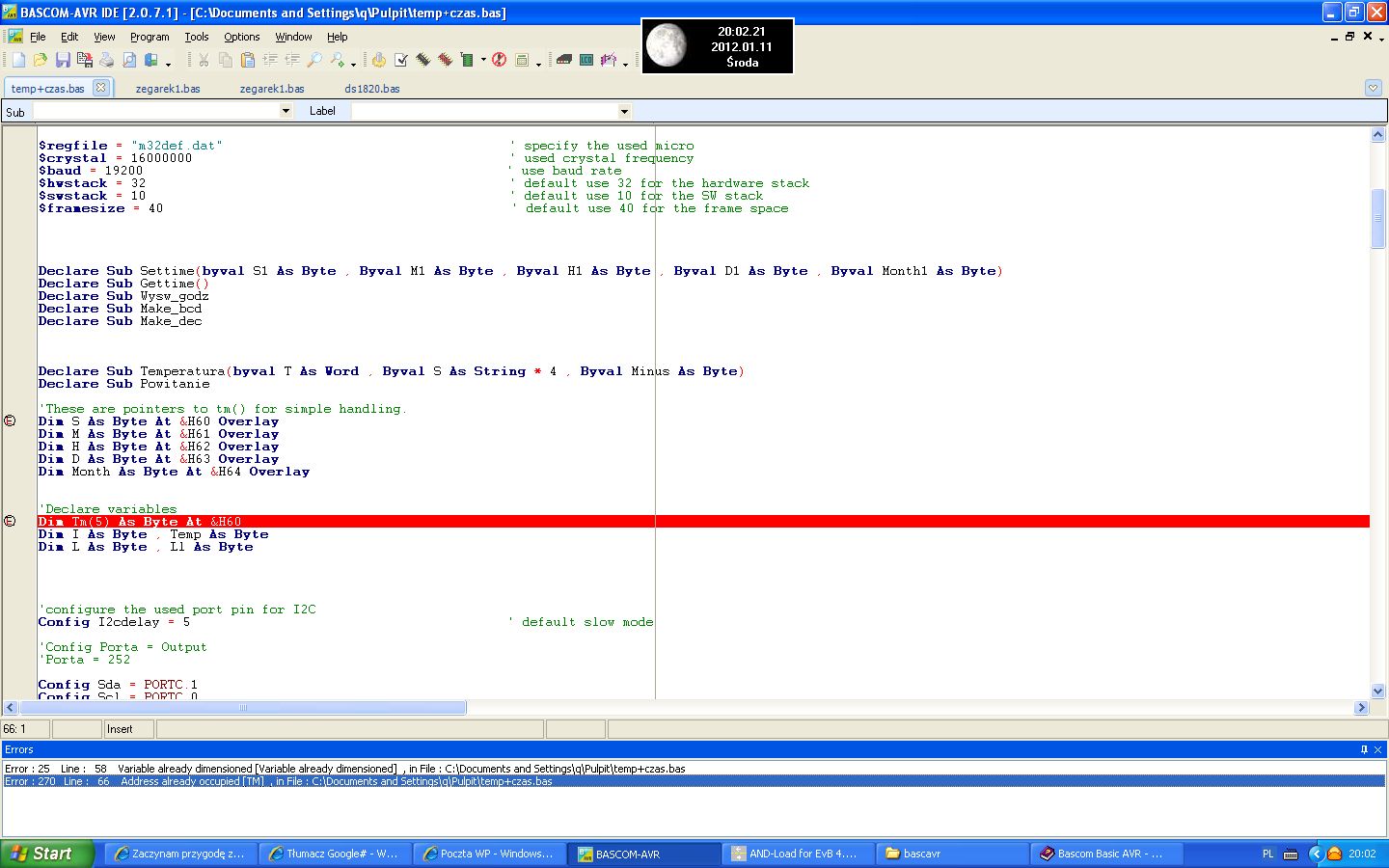
Task: Compile program using black chip icon
Action: point(423,60)
